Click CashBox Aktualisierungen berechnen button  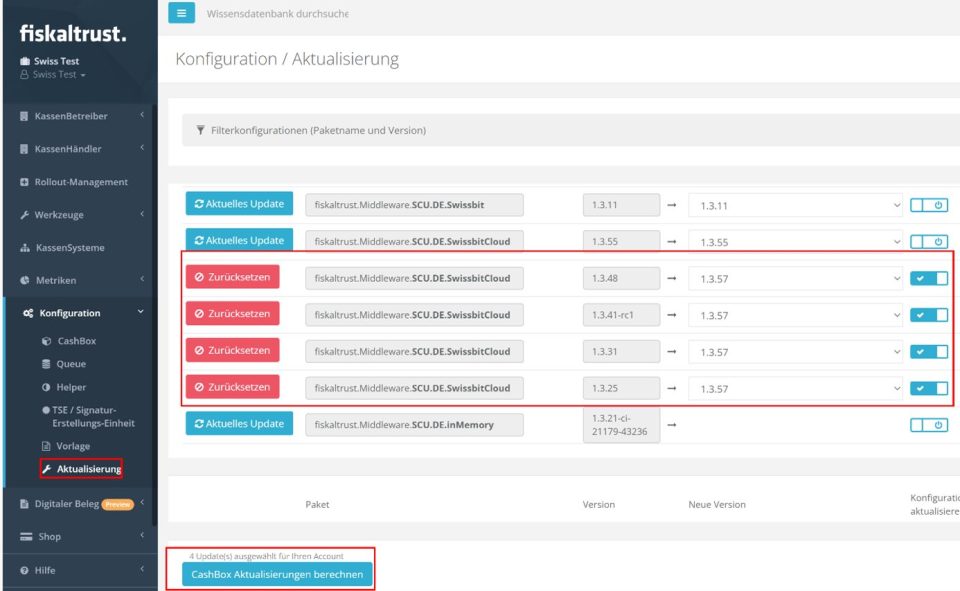(277, 574)
